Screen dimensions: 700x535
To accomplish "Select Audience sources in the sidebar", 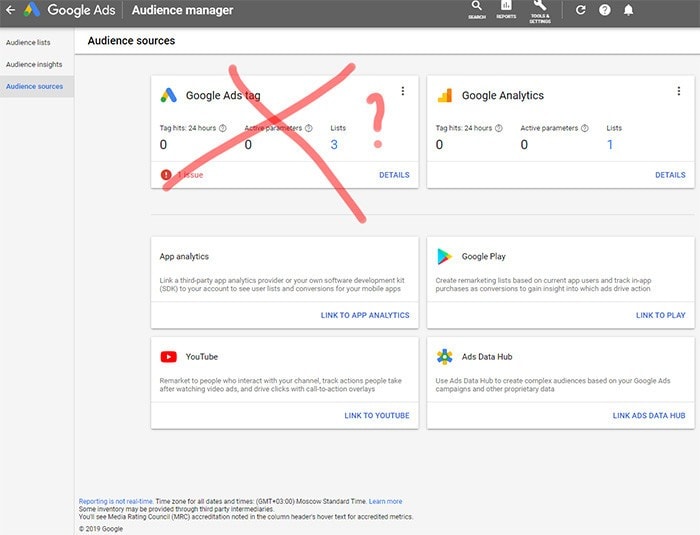I will pos(34,86).
